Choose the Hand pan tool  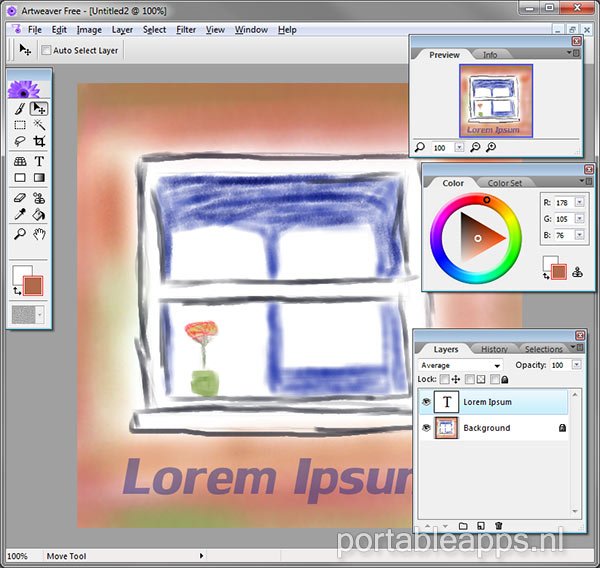pos(39,234)
